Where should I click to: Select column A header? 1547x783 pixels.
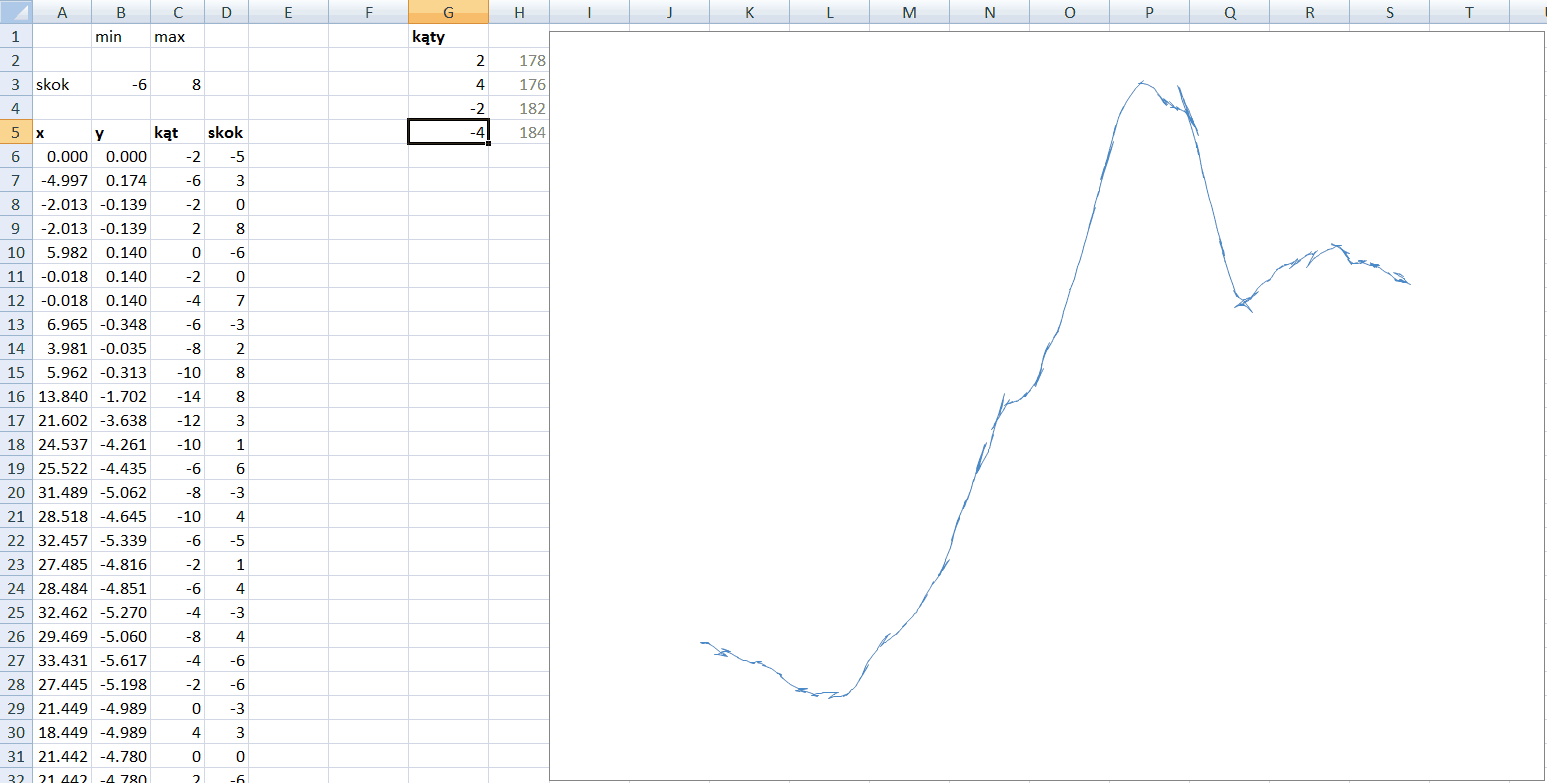pos(62,12)
